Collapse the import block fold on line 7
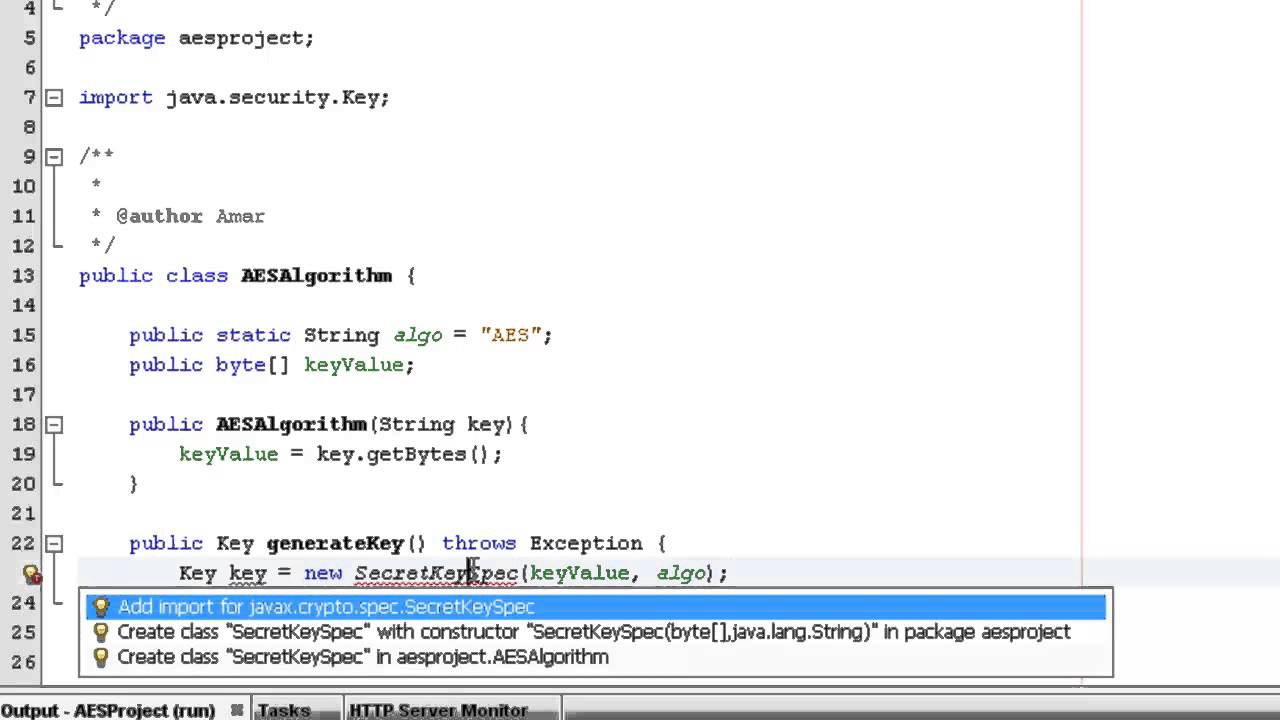Viewport: 1280px width, 720px height. [54, 98]
